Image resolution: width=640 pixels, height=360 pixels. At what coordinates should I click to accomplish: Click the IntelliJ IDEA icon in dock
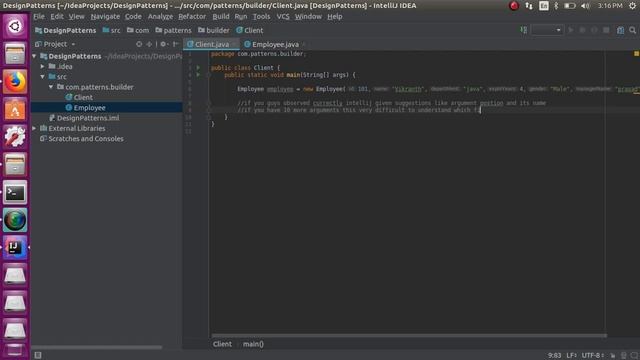point(15,247)
